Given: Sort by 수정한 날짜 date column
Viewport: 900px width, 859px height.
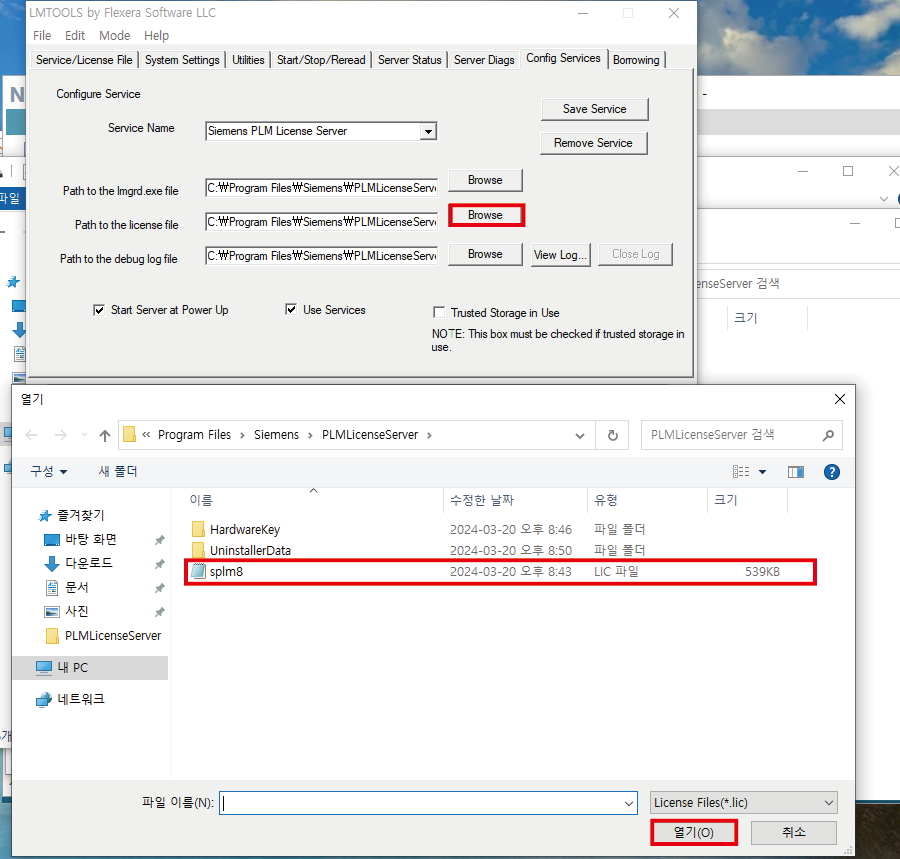Looking at the screenshot, I should pyautogui.click(x=515, y=500).
